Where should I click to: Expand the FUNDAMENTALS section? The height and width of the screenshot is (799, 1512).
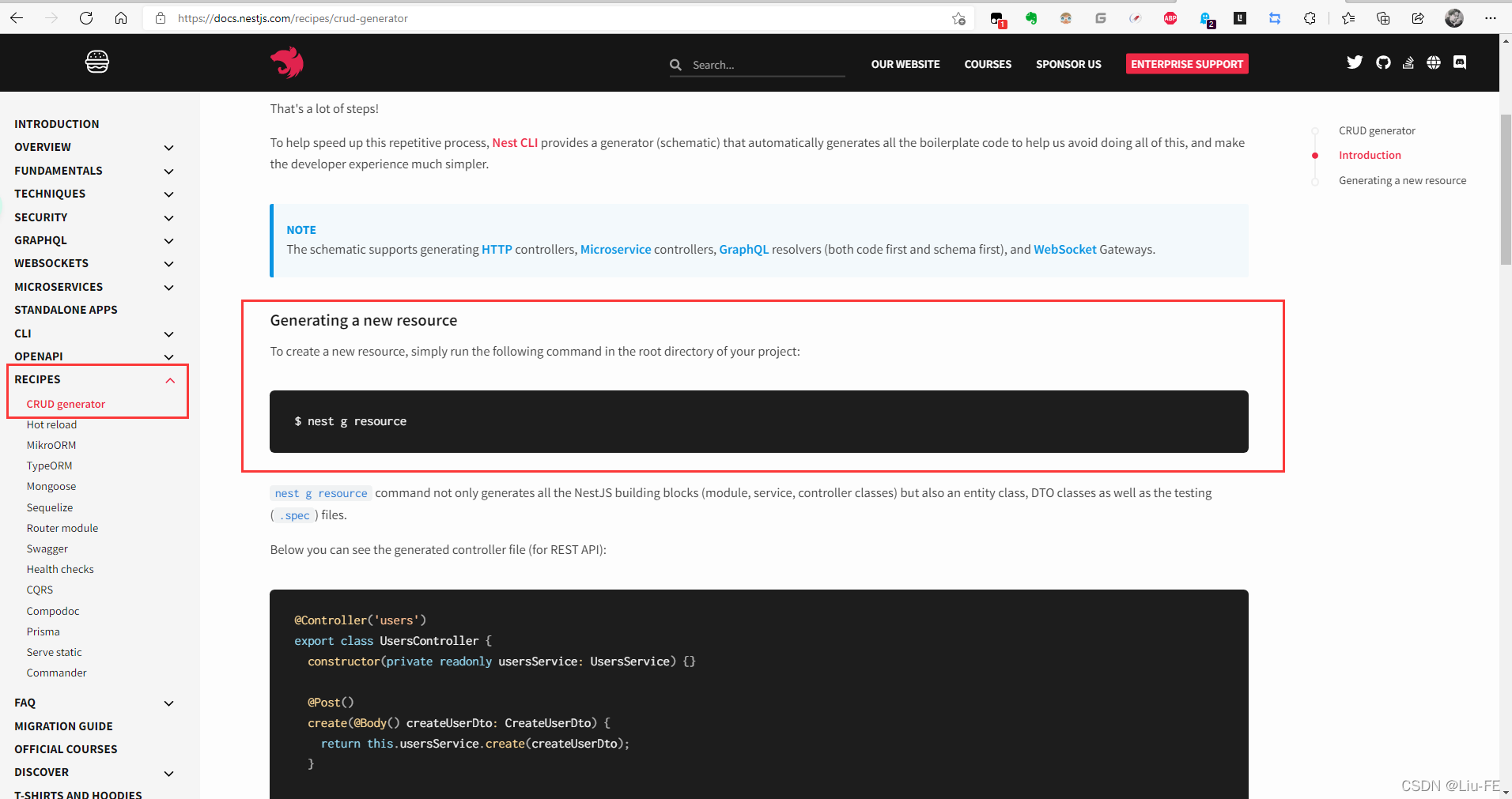(x=168, y=171)
